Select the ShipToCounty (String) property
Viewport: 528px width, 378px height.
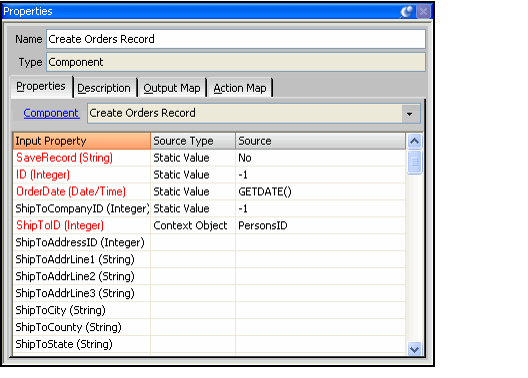point(82,327)
